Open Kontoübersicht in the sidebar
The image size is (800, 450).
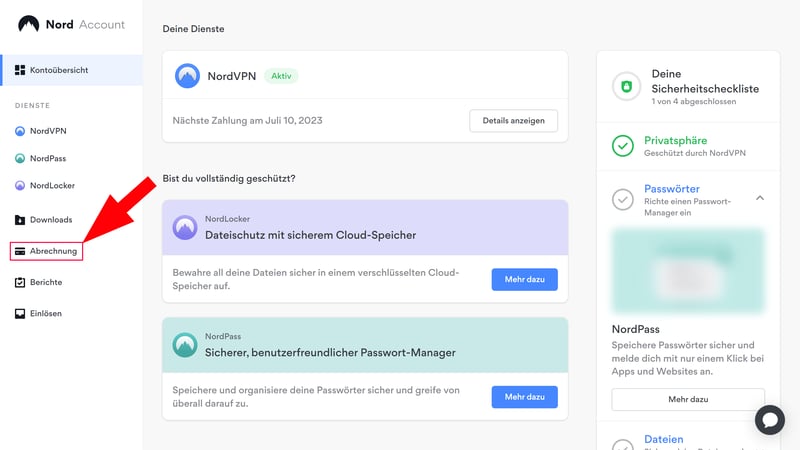coord(58,70)
